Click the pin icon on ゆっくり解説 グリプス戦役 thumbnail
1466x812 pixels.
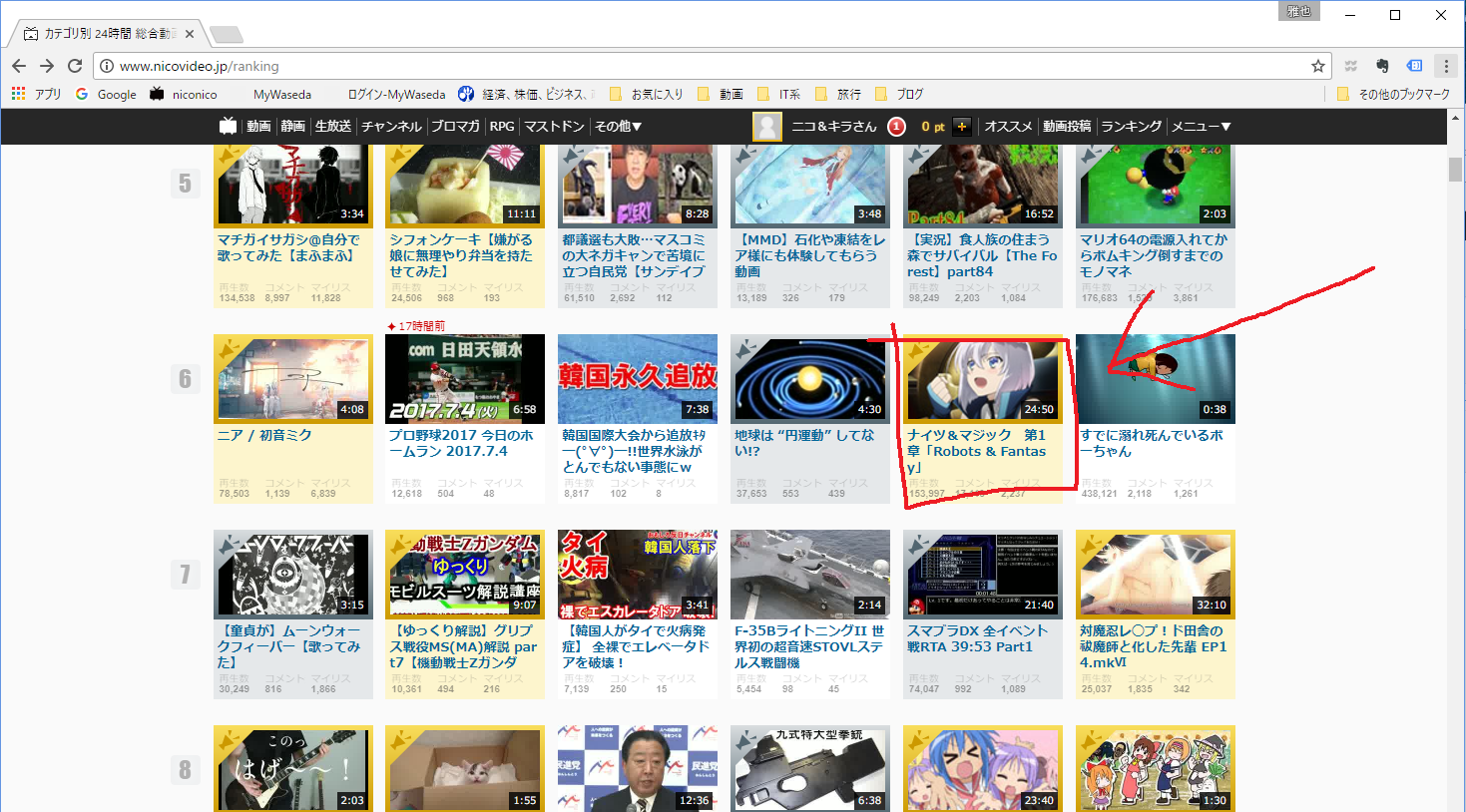402,545
